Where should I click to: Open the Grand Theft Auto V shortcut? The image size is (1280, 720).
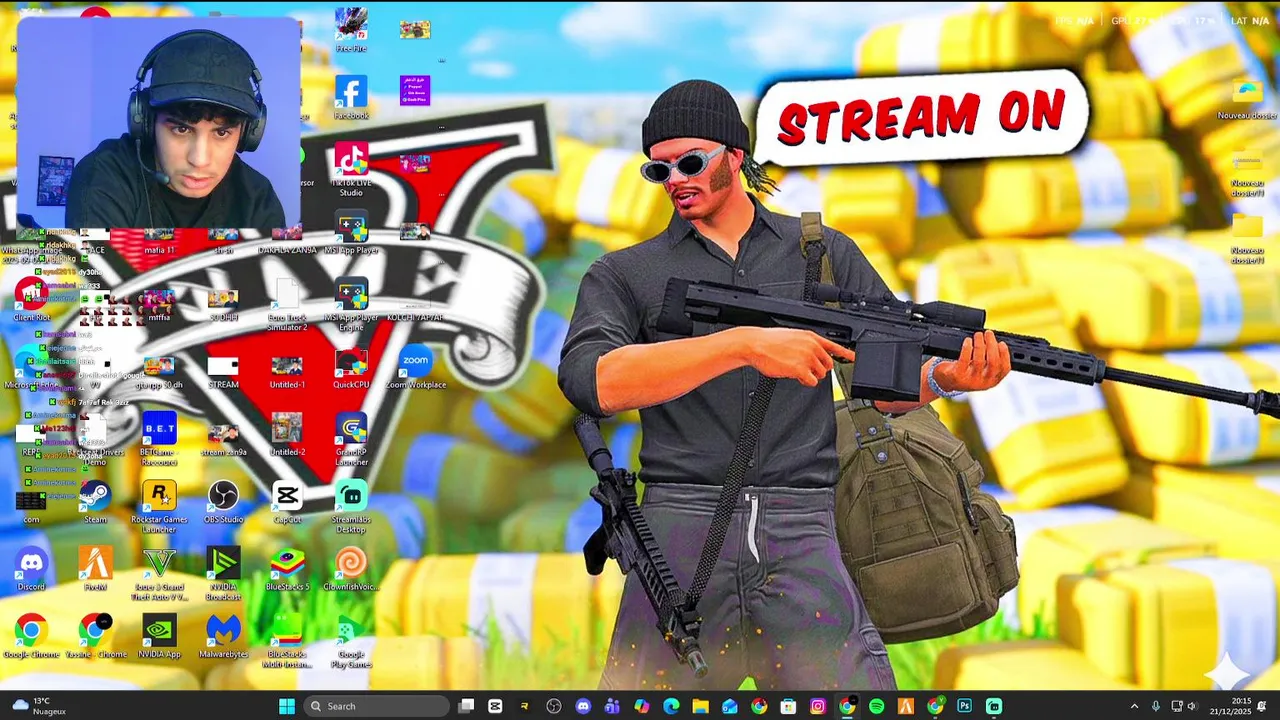(159, 574)
